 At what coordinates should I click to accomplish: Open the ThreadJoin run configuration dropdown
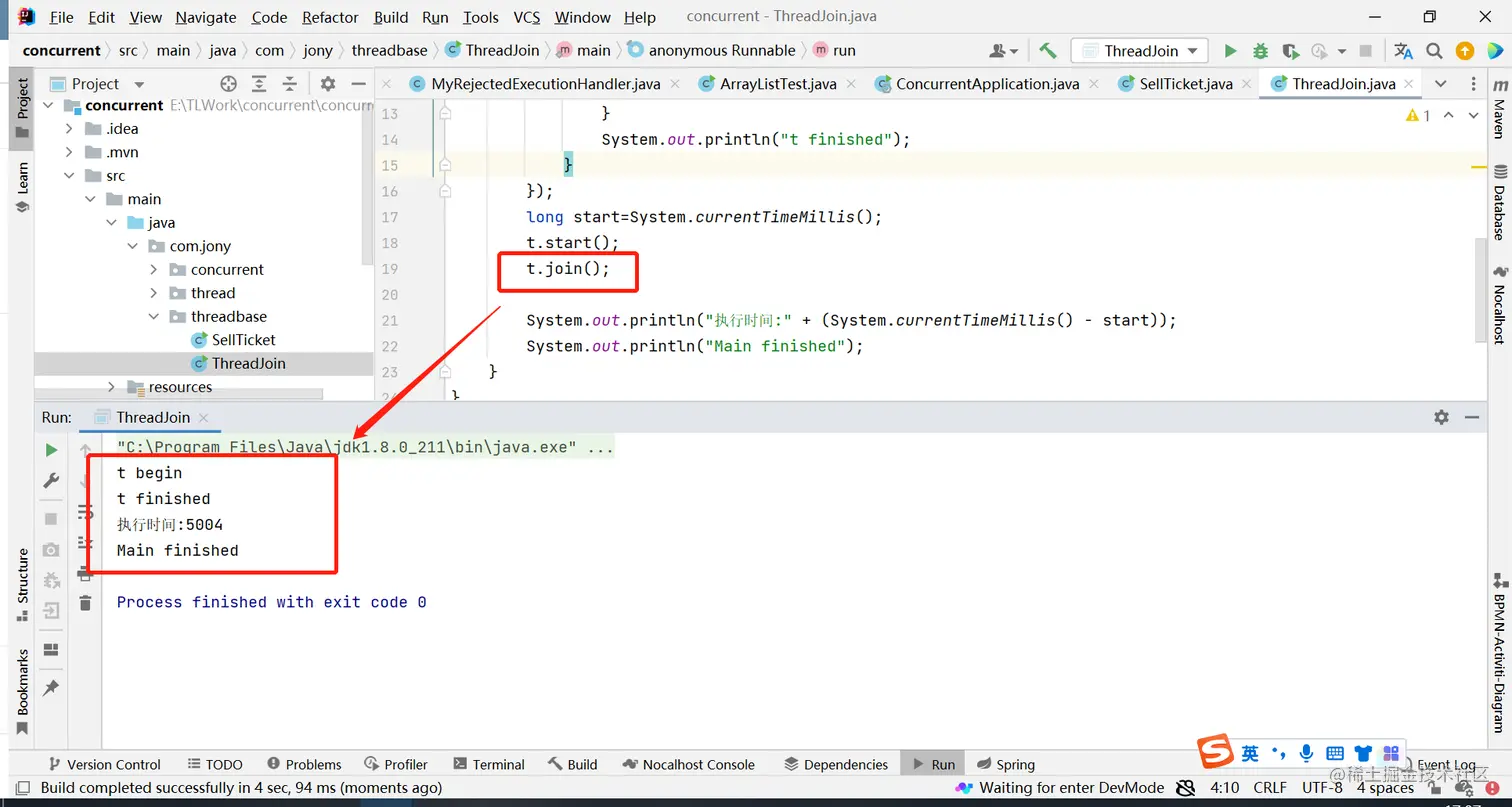coord(1140,51)
